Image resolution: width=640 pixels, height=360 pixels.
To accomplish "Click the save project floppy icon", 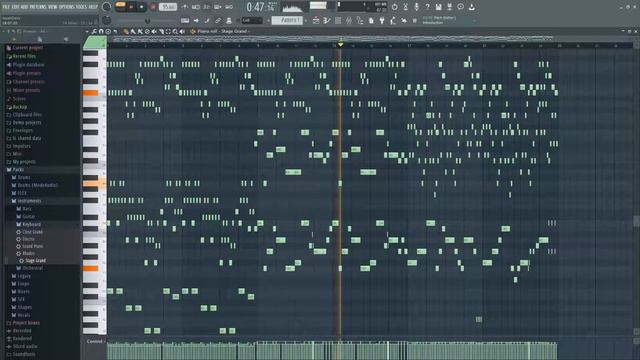I will click(x=438, y=7).
